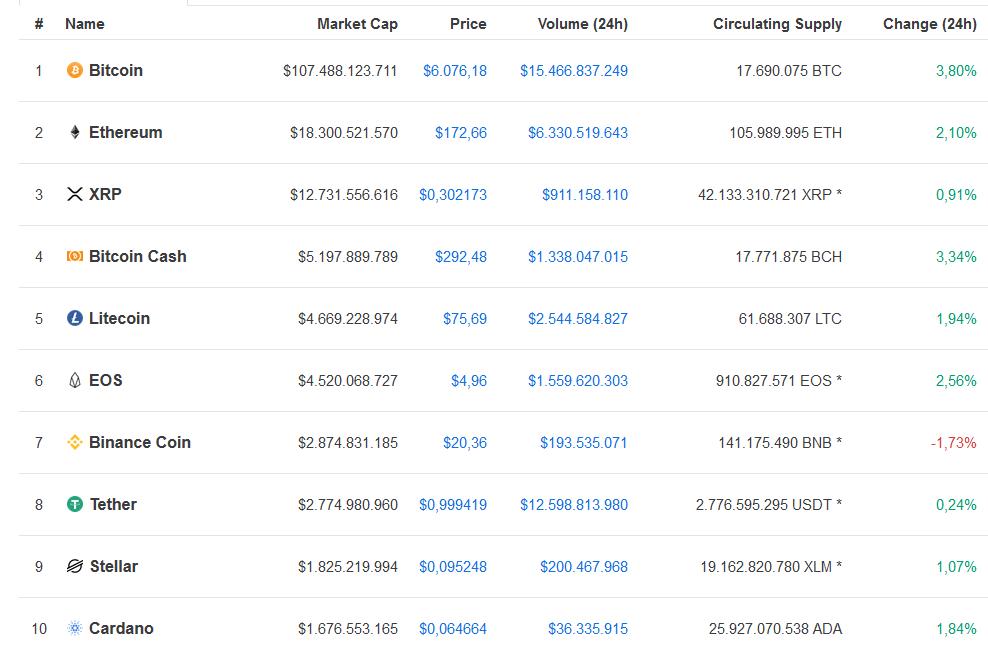This screenshot has width=988, height=651.
Task: Click Bitcoin price $6.076,18
Action: tap(455, 71)
